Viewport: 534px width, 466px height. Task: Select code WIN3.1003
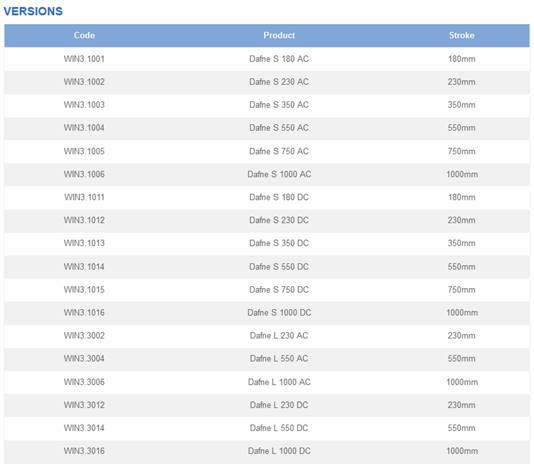point(84,105)
